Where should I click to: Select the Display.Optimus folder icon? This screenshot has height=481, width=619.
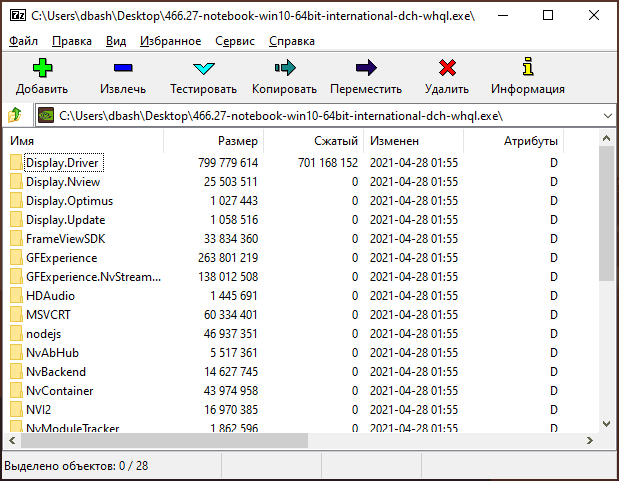[x=16, y=201]
